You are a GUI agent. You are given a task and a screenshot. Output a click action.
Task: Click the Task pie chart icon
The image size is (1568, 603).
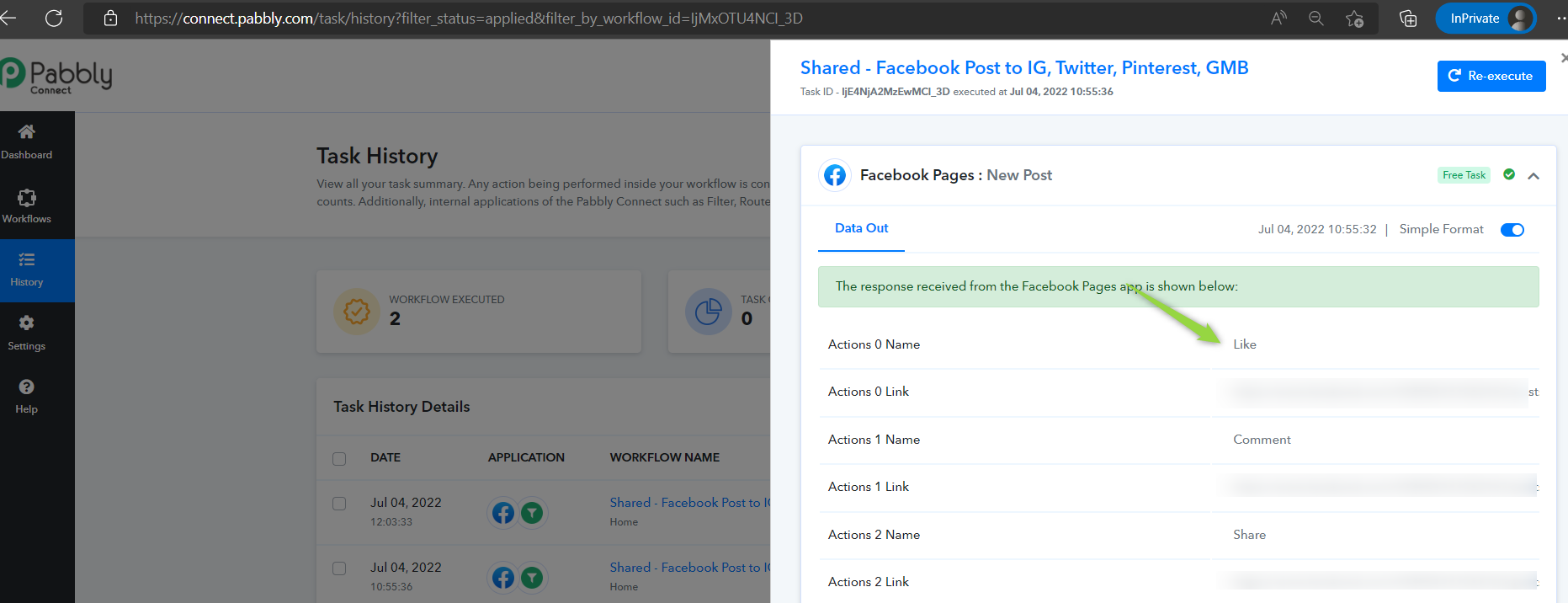pyautogui.click(x=709, y=312)
